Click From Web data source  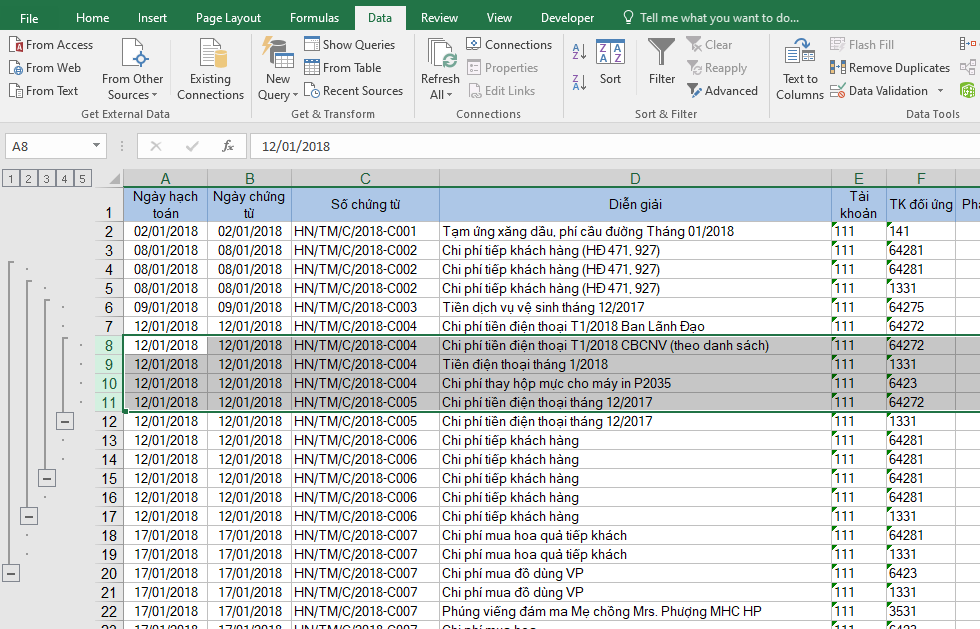coord(45,68)
